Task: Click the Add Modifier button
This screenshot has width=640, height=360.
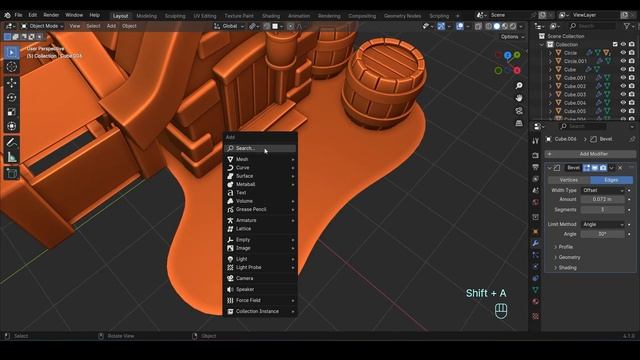Action: coord(590,154)
